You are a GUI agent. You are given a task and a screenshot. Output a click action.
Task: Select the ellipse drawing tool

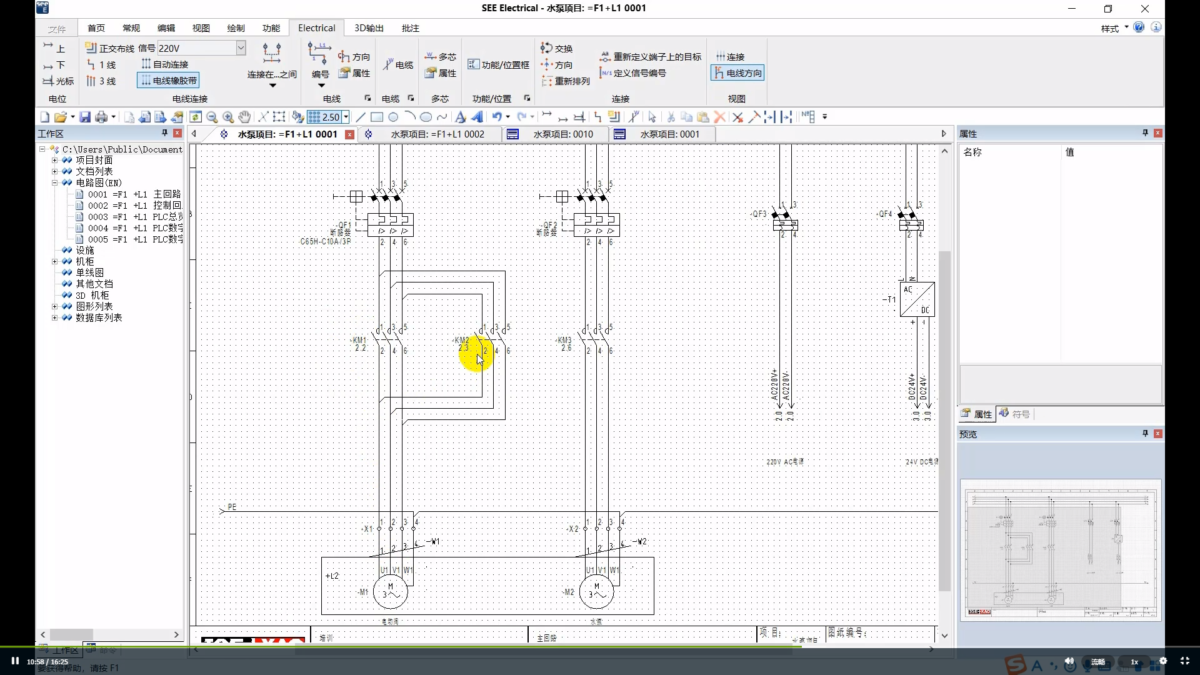coord(425,117)
